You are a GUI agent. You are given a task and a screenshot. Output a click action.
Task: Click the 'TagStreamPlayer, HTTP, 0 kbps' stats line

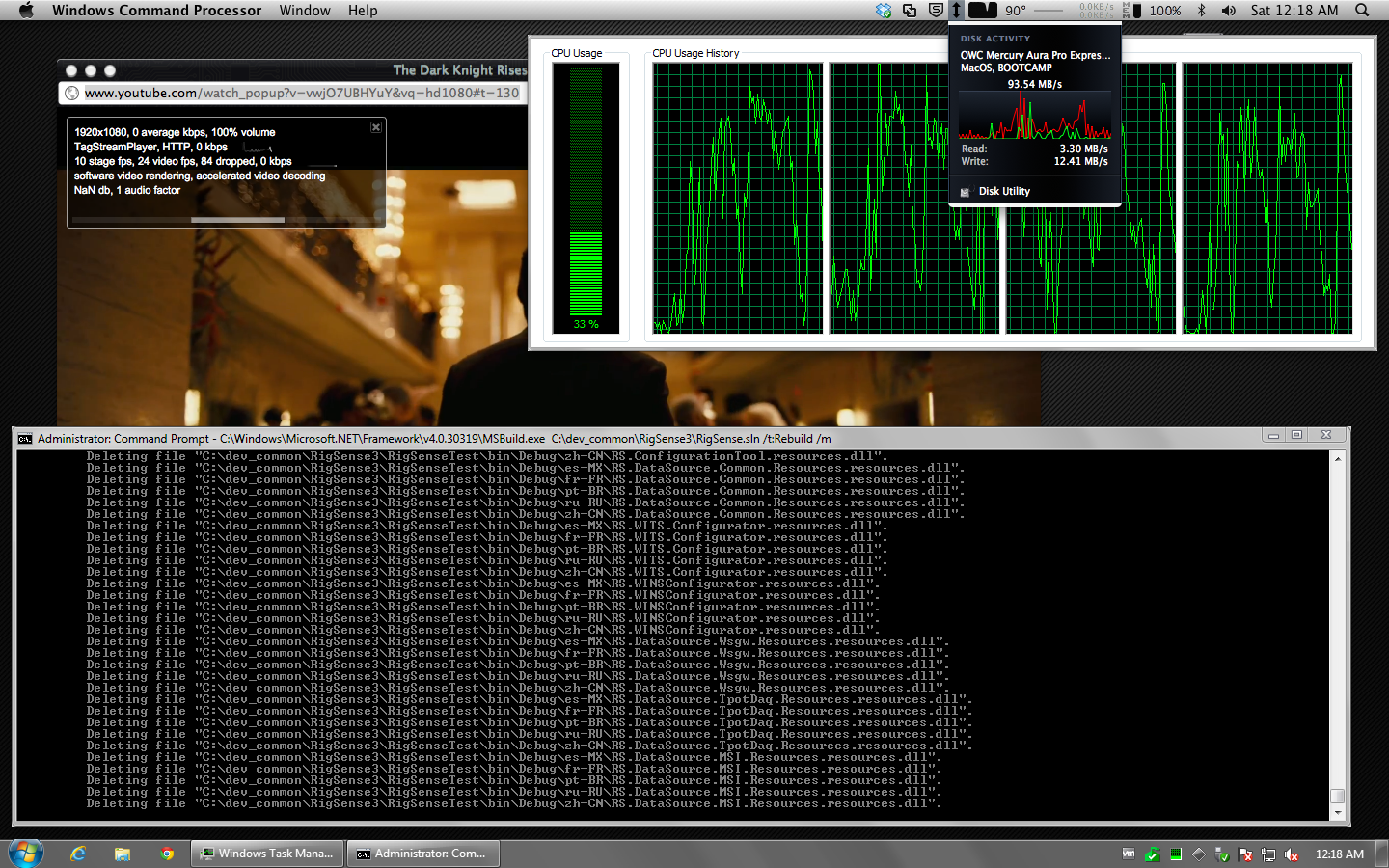pyautogui.click(x=150, y=147)
